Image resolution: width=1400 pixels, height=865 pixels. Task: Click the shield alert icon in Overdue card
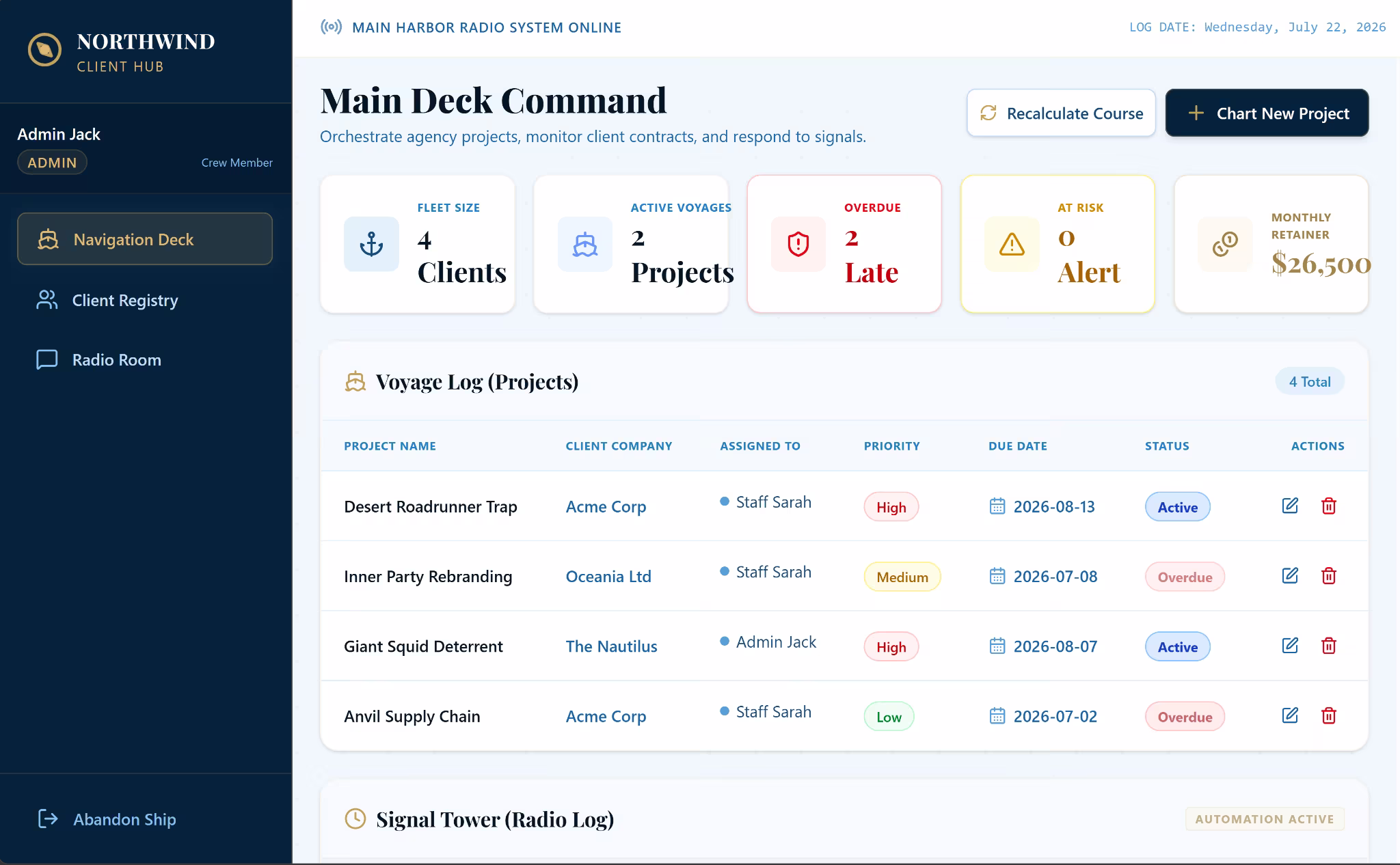click(x=798, y=244)
